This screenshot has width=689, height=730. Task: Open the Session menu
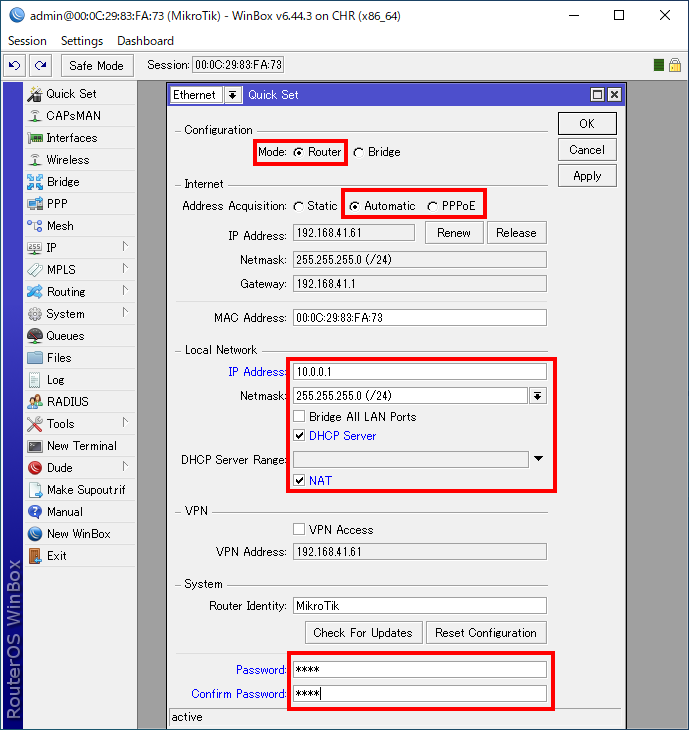coord(27,41)
